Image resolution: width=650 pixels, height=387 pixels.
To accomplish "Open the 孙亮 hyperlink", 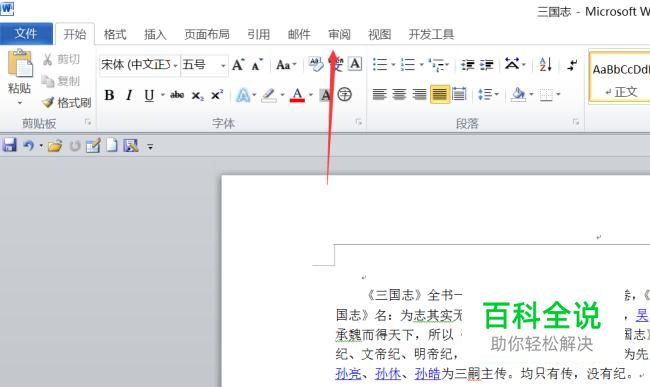I will [x=348, y=374].
